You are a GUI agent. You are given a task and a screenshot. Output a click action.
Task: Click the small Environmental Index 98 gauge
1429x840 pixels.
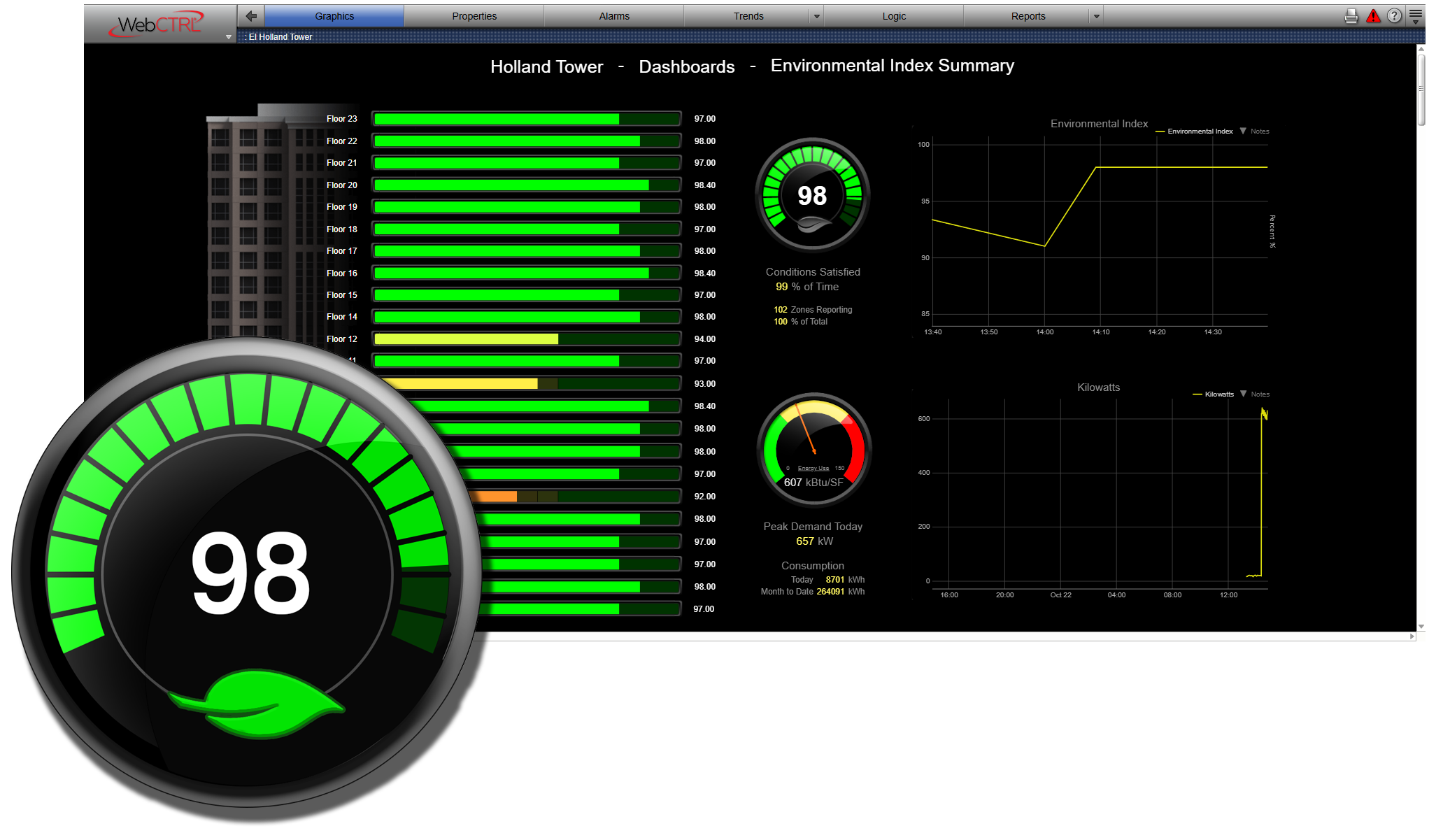(812, 195)
